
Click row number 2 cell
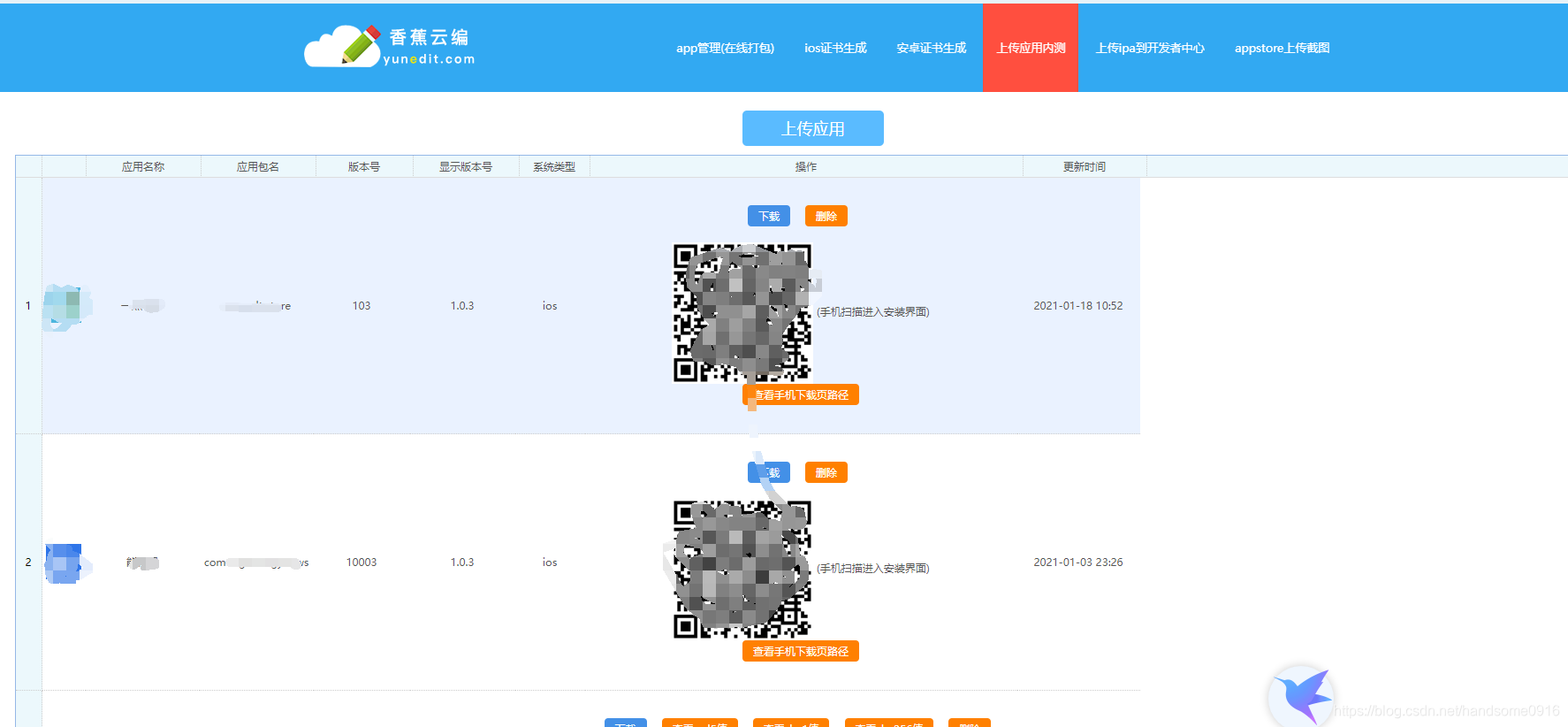pyautogui.click(x=28, y=562)
